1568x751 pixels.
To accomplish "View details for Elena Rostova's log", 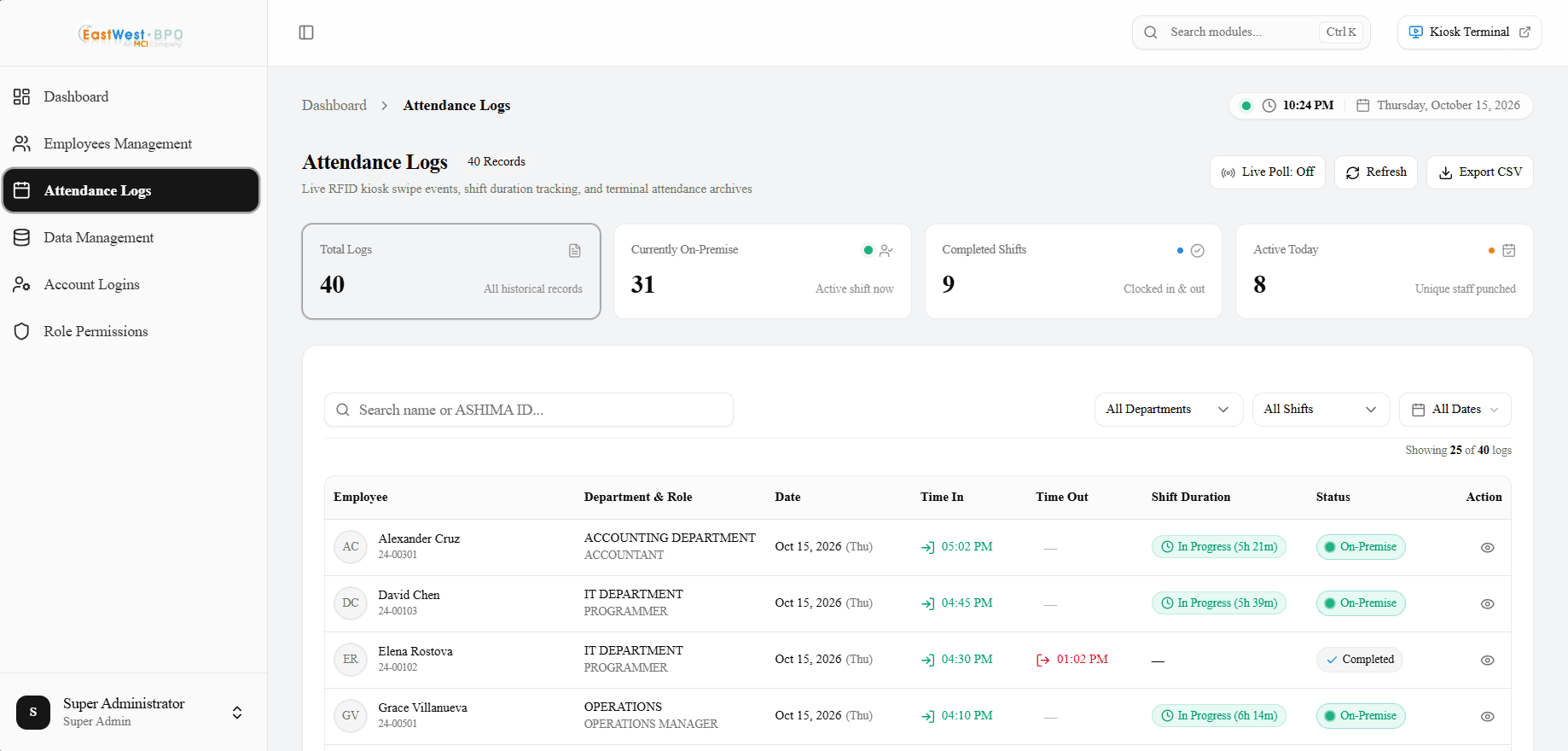I will pyautogui.click(x=1488, y=661).
